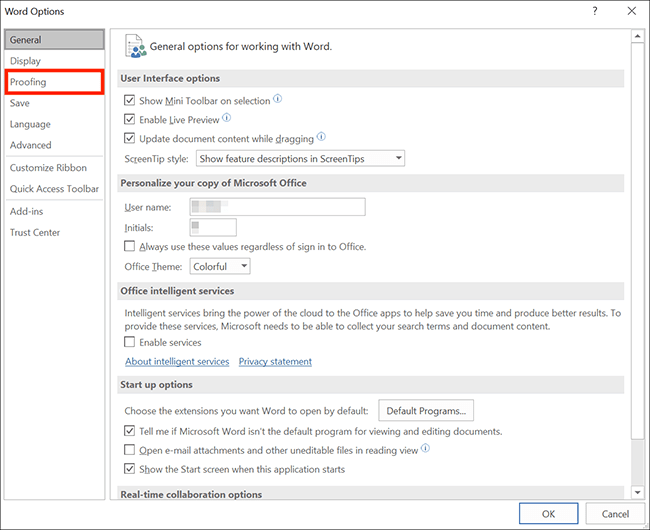Click the vertical scrollbar thumb

tap(637, 240)
